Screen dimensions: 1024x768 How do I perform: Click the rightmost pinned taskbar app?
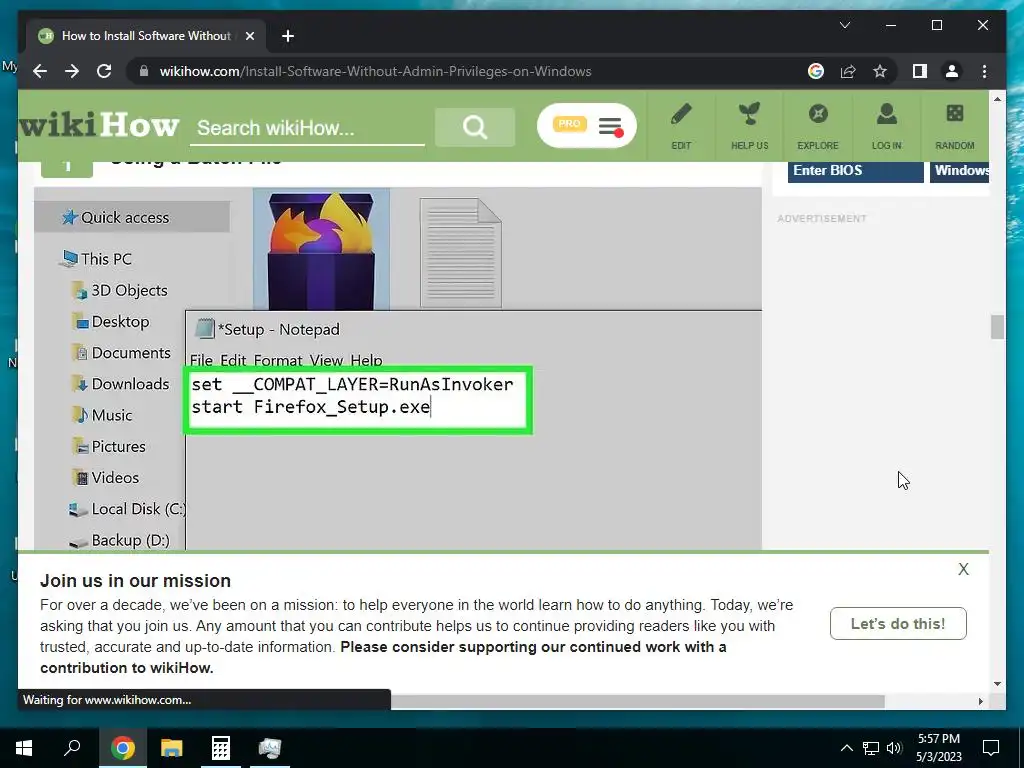tap(269, 748)
